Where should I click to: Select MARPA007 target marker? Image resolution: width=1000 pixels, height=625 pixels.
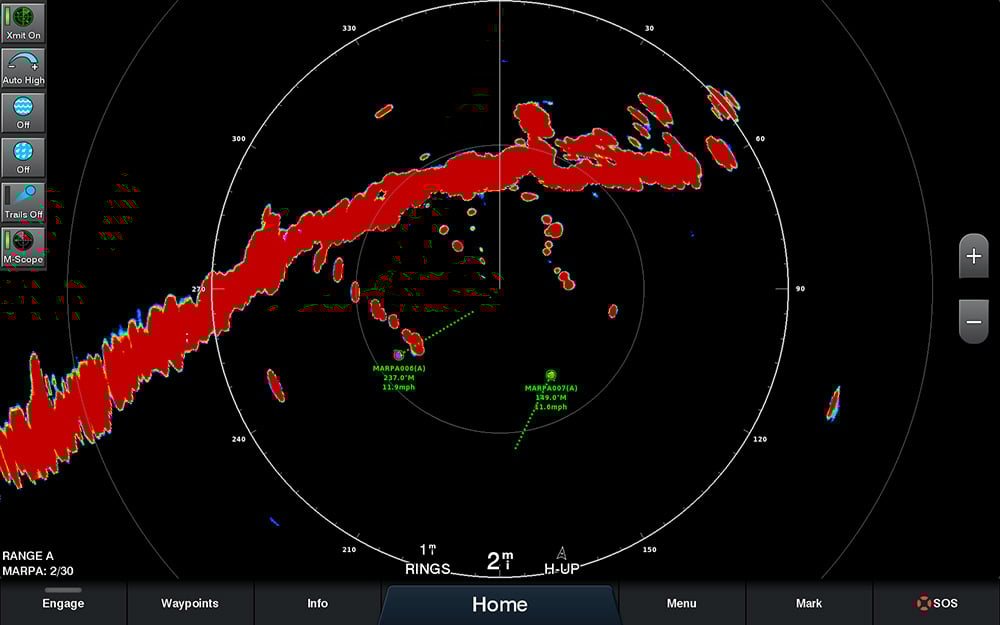pos(550,375)
